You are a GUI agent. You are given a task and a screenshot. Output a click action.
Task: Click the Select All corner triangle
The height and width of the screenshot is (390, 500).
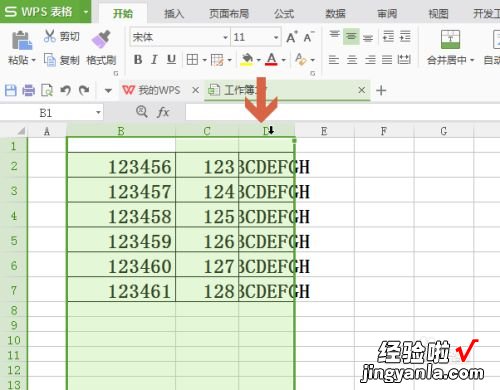[21, 131]
